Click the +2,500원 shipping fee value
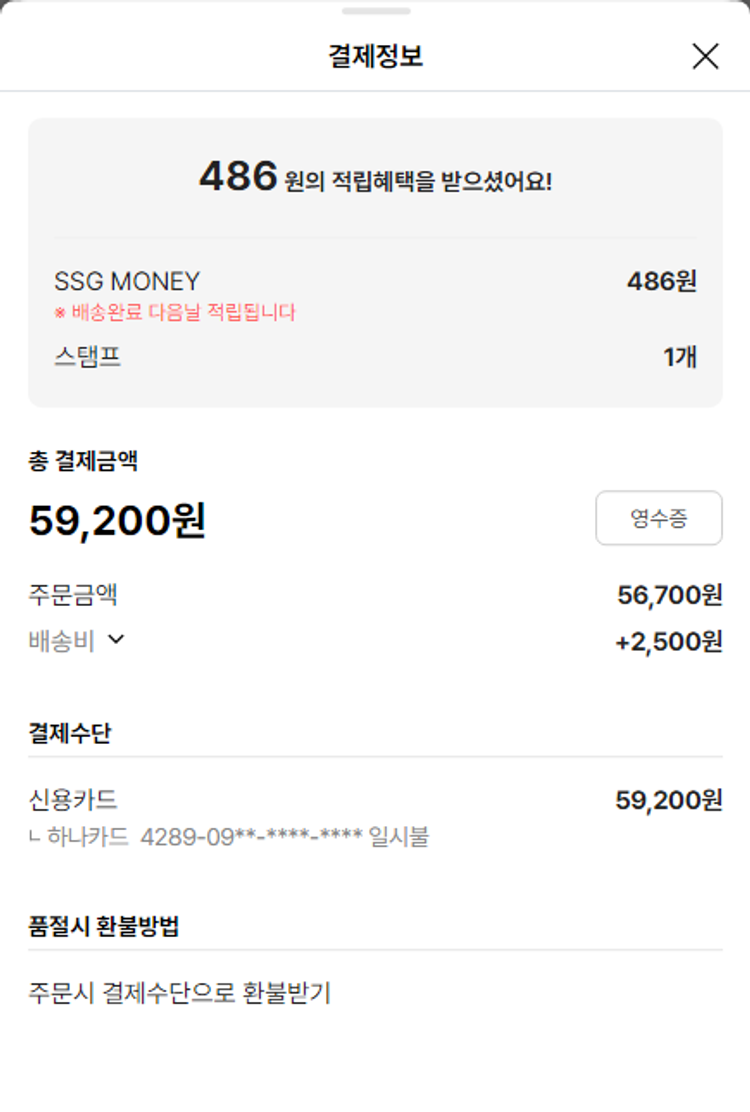Screen dimensions: 750x1112 (x=668, y=642)
